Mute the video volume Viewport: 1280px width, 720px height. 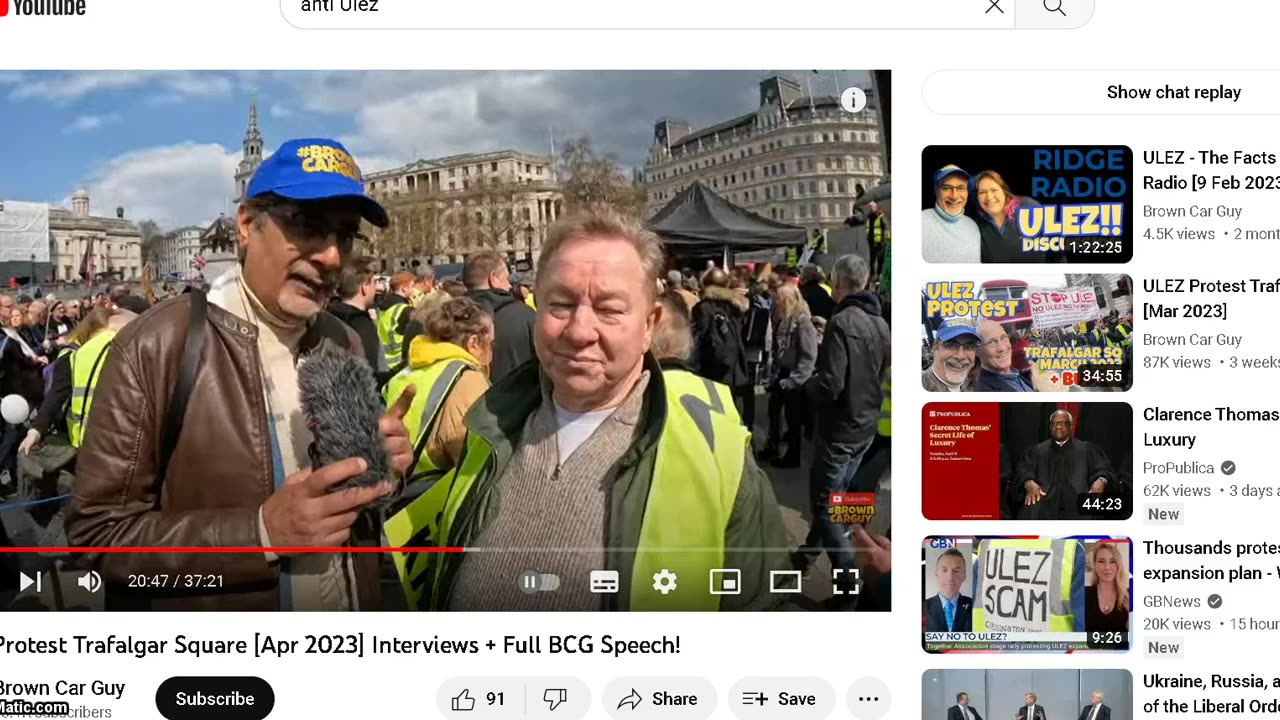(89, 581)
